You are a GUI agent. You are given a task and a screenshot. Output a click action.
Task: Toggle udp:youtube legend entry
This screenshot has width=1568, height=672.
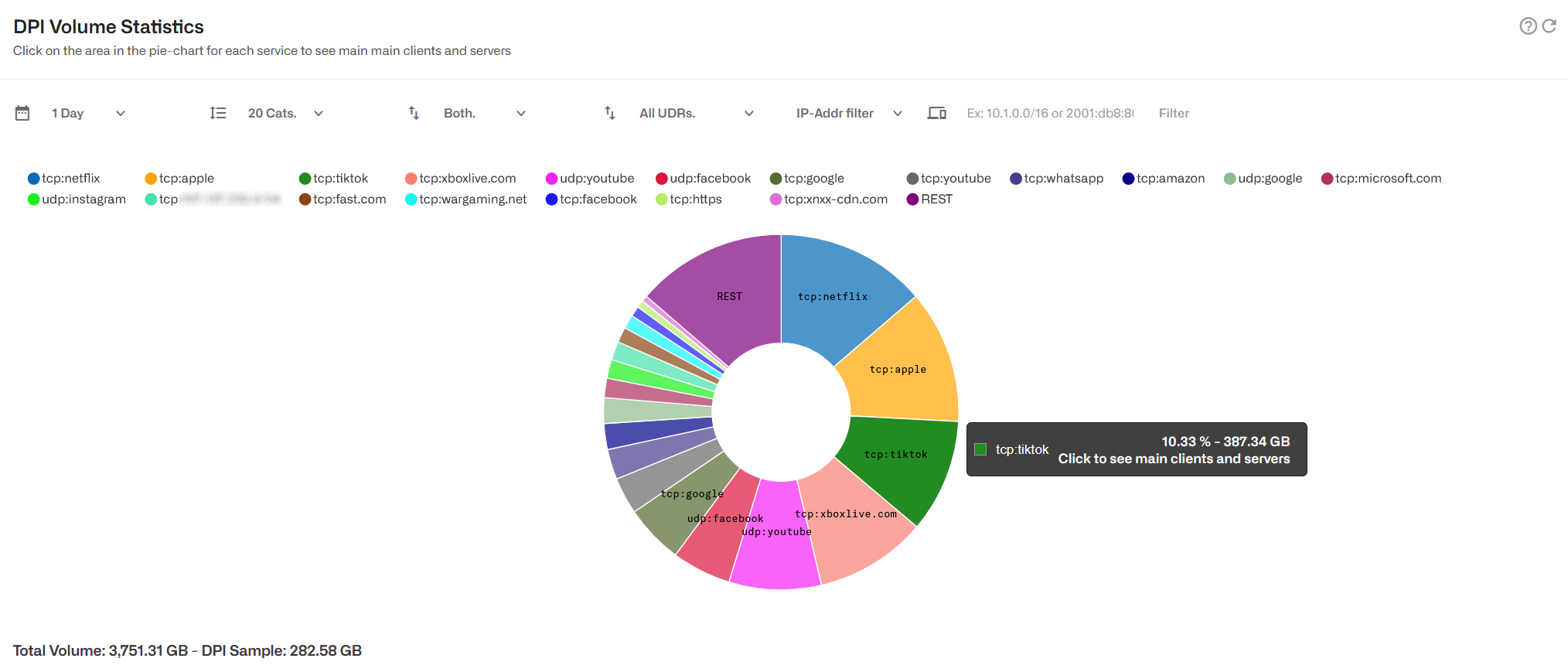click(x=590, y=178)
